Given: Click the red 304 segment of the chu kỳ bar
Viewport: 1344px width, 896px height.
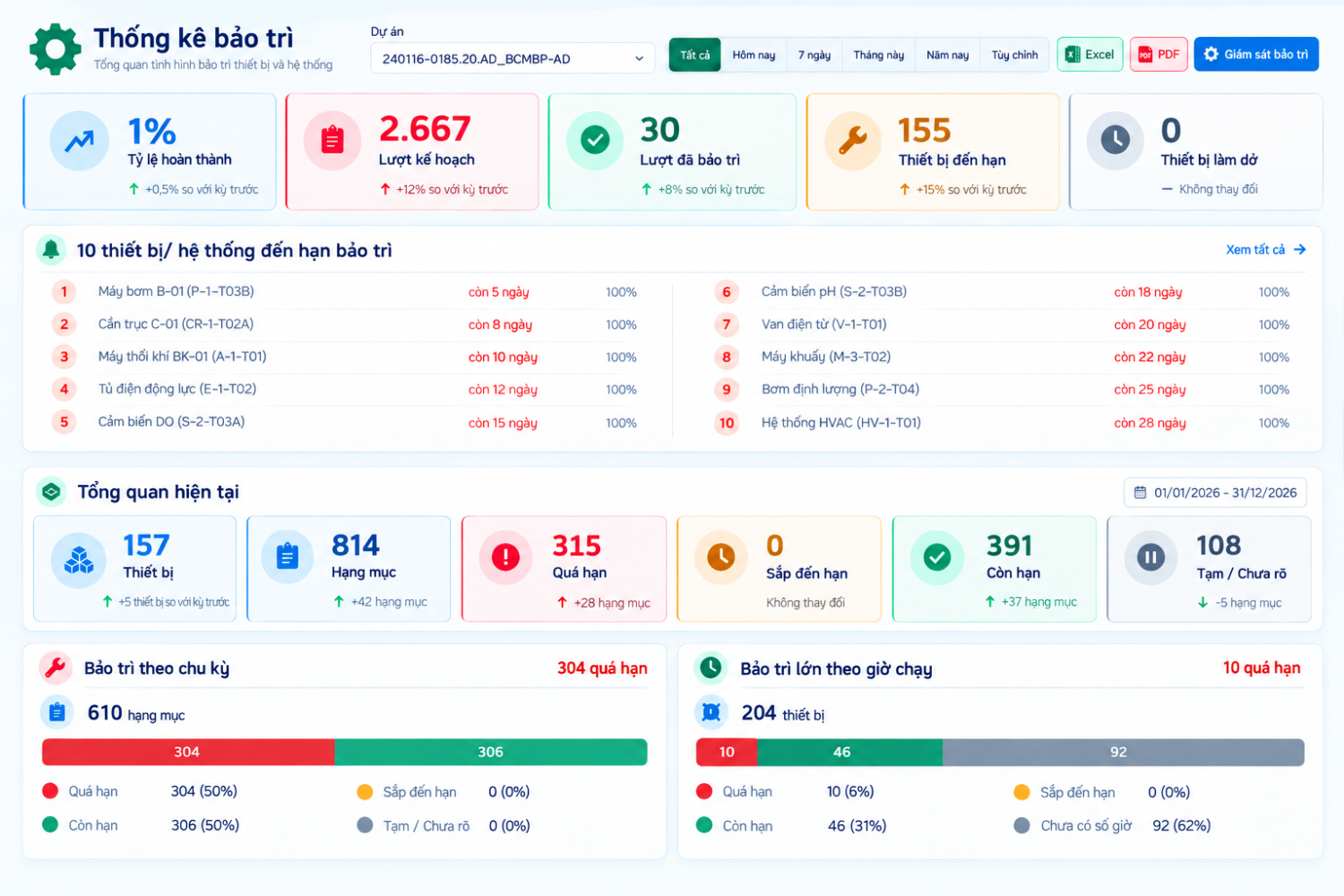Looking at the screenshot, I should point(188,753).
